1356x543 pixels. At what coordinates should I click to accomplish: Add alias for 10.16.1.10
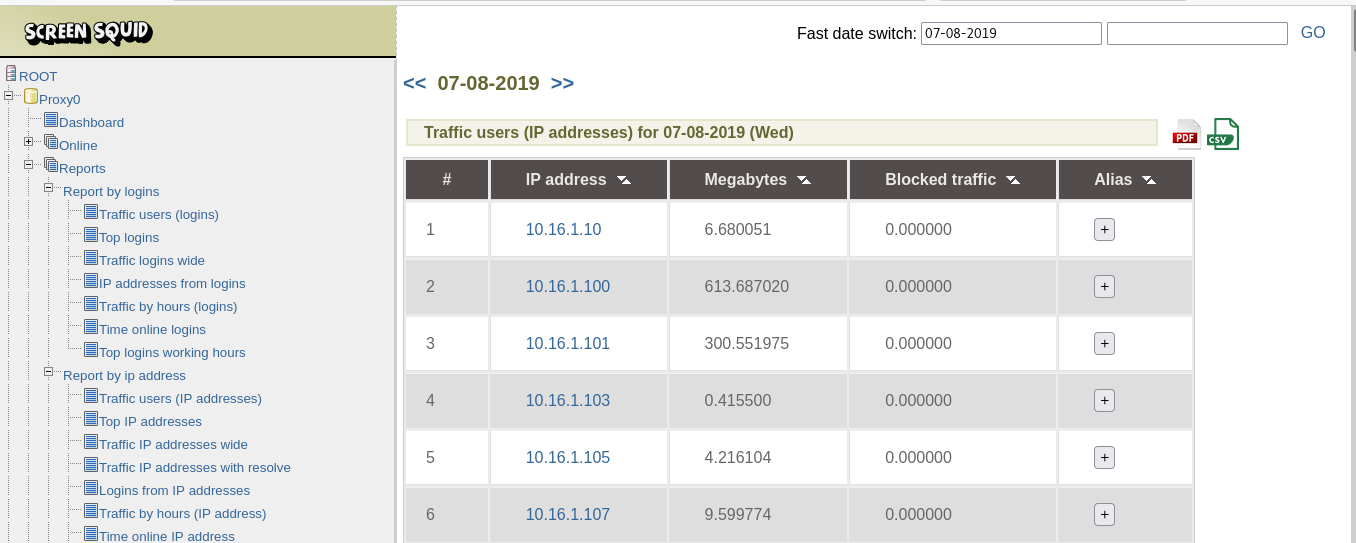(1104, 230)
